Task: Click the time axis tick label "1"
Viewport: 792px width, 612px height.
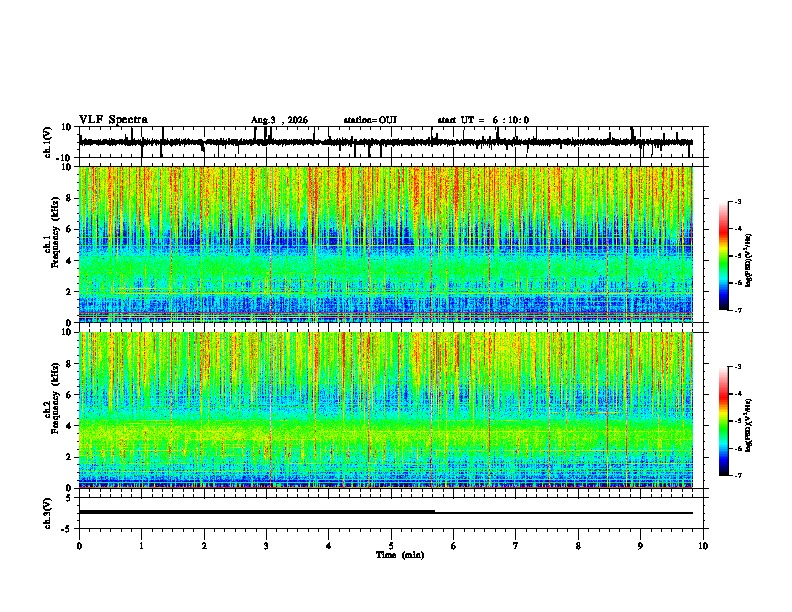Action: [x=141, y=546]
